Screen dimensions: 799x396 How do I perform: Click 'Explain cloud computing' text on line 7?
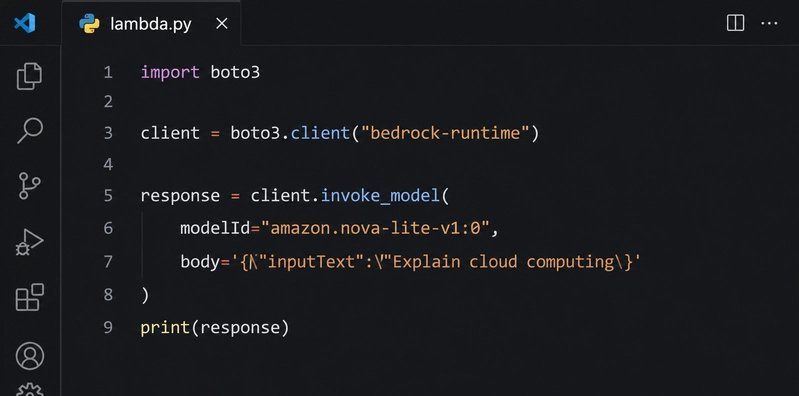click(x=503, y=262)
